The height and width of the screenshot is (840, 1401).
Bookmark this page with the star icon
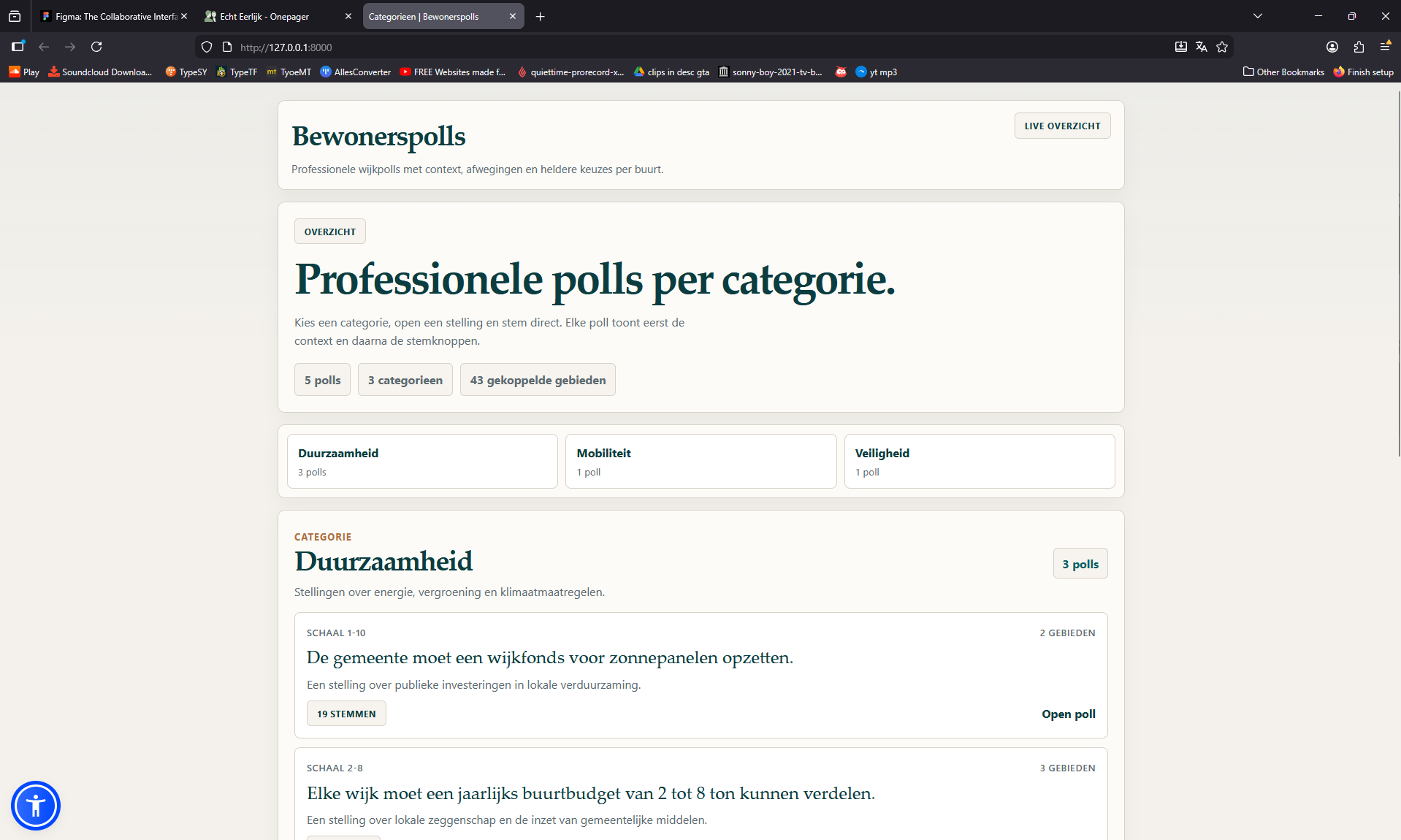(1222, 47)
